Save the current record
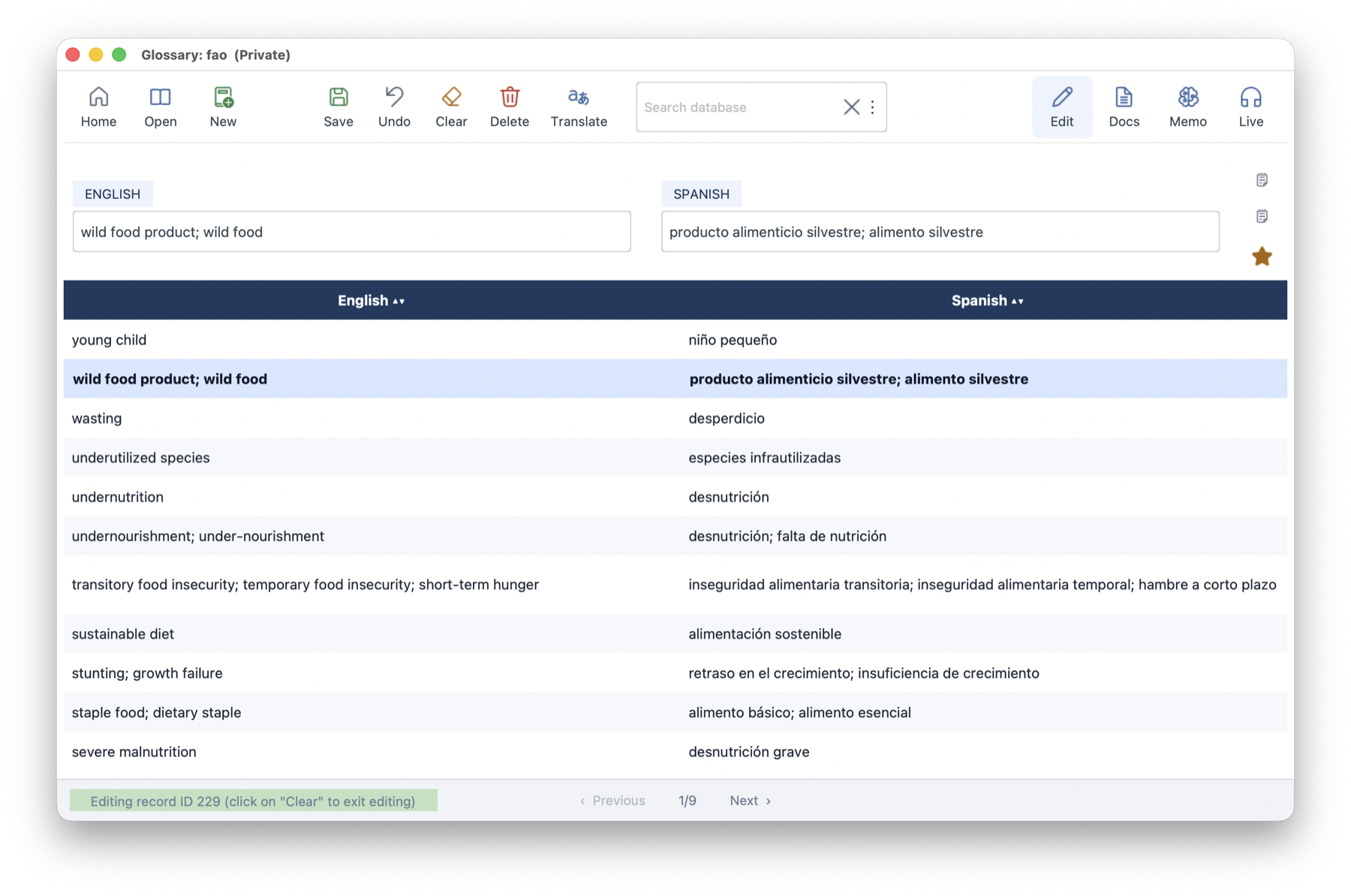 pyautogui.click(x=339, y=107)
